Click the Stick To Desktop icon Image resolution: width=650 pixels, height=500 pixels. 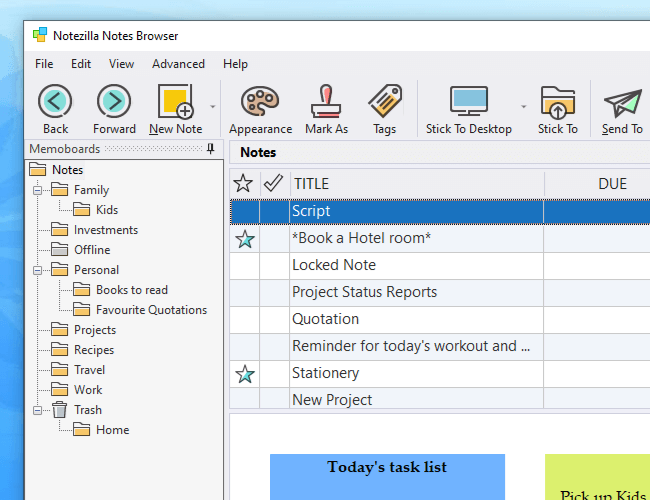click(468, 102)
